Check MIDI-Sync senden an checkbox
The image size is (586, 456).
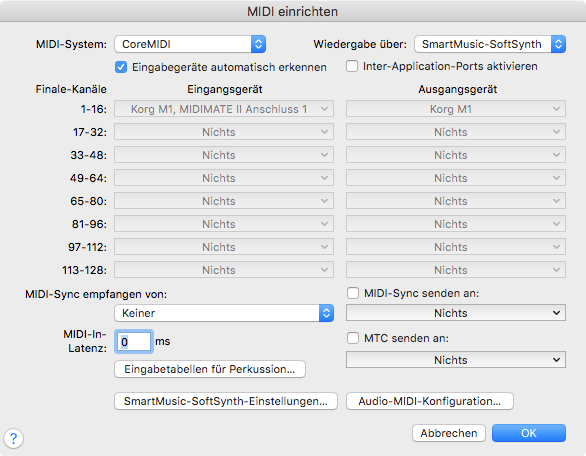click(x=353, y=293)
